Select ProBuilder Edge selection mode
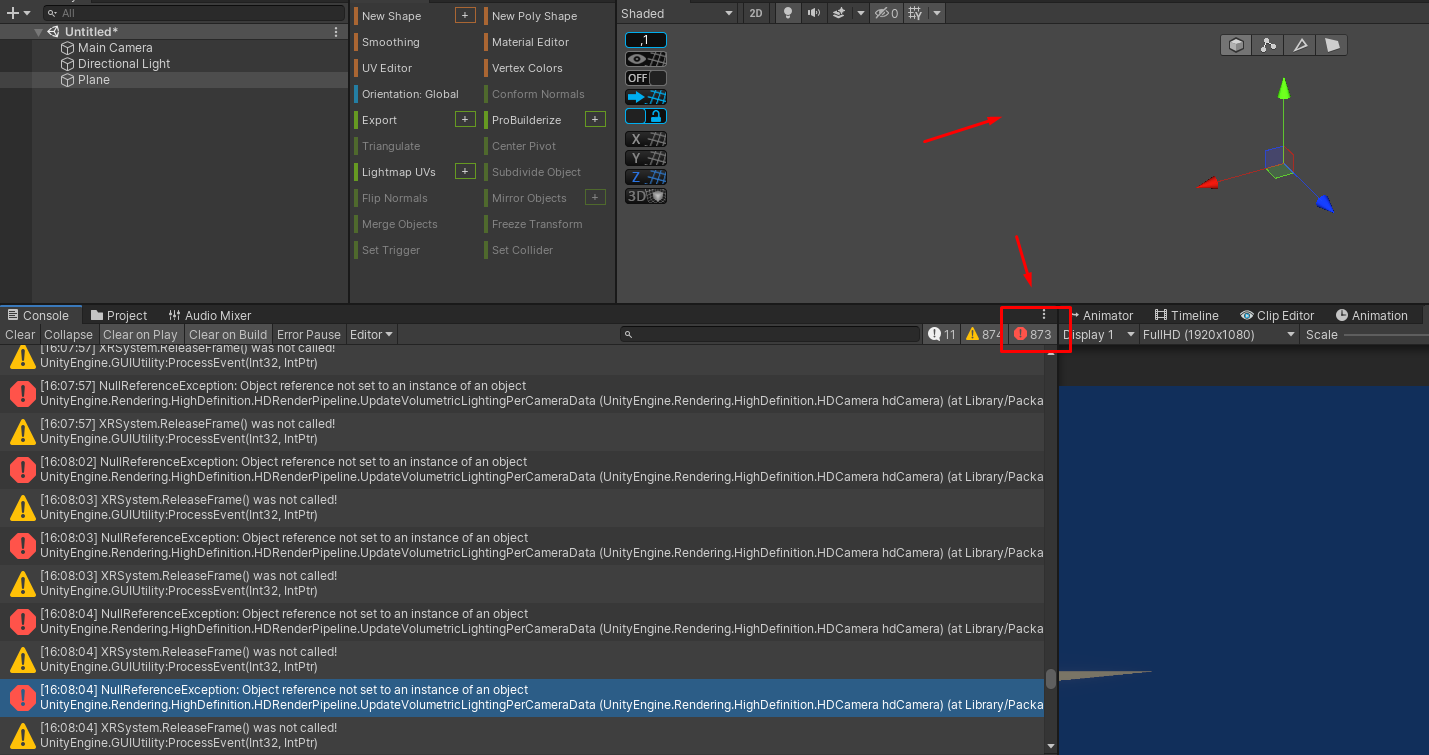1429x755 pixels. click(1300, 45)
